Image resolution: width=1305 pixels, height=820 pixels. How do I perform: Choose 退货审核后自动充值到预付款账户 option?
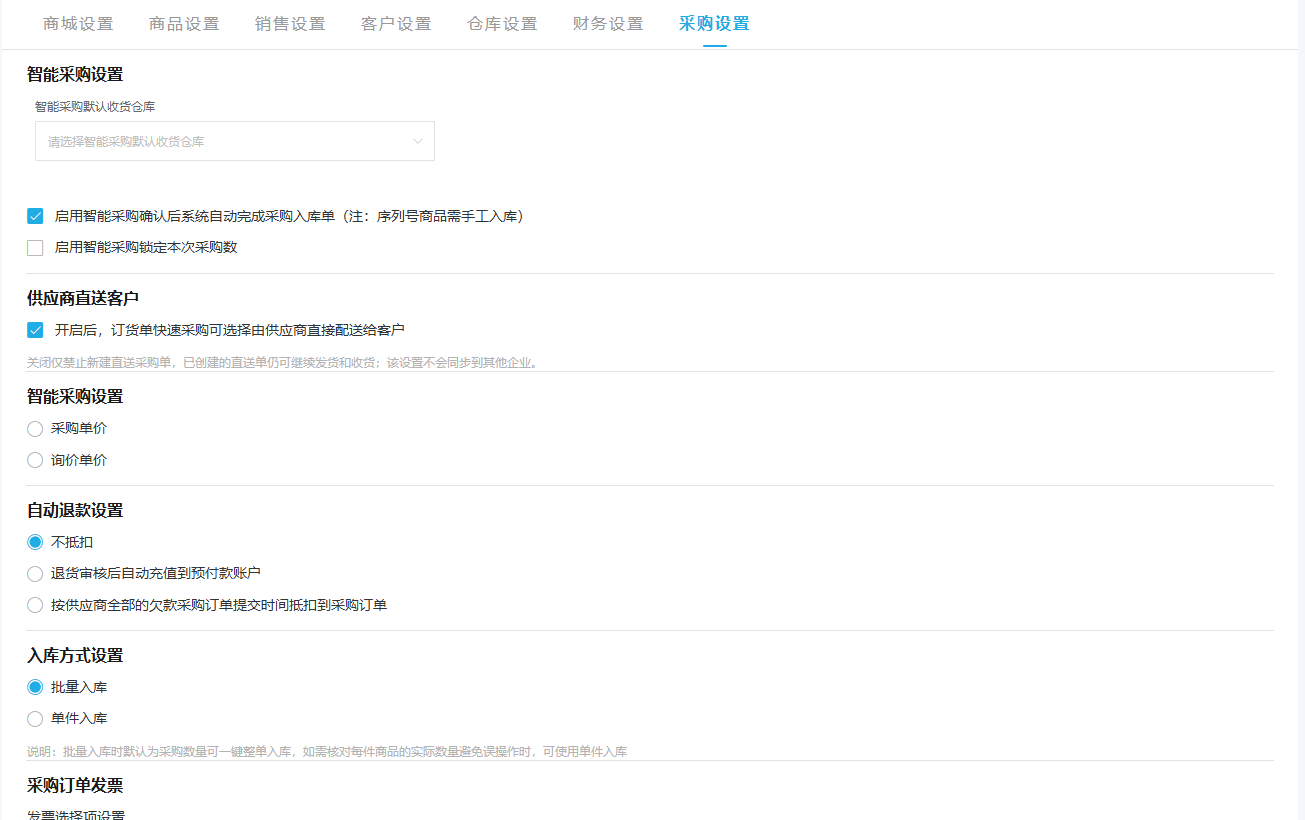tap(35, 574)
